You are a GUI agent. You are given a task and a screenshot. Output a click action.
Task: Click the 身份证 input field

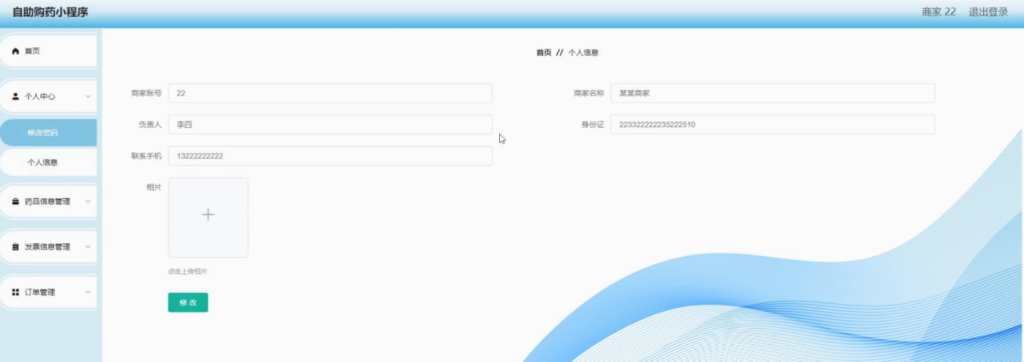tap(773, 125)
